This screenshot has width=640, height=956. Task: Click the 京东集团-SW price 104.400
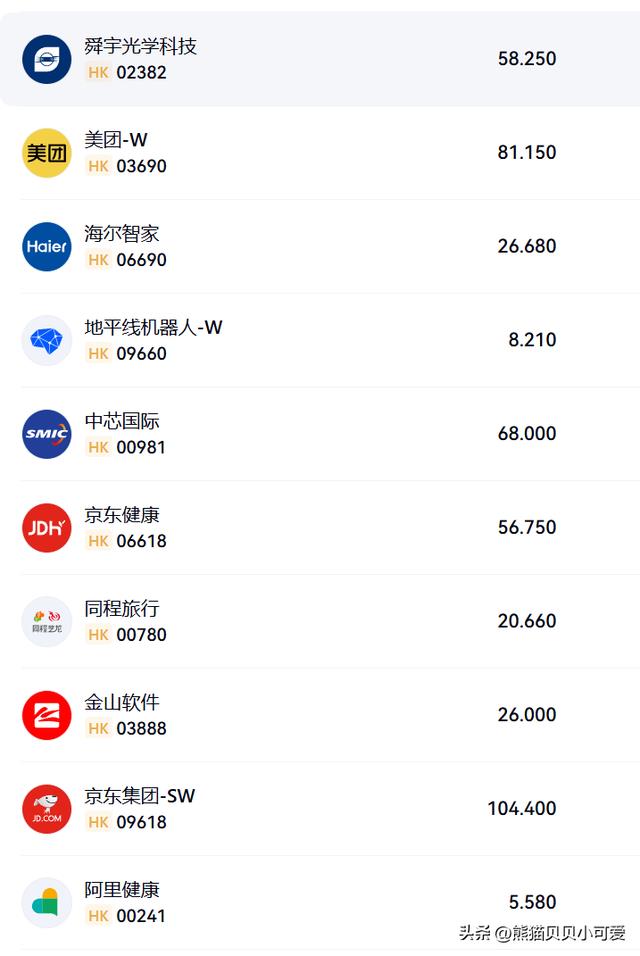[521, 809]
